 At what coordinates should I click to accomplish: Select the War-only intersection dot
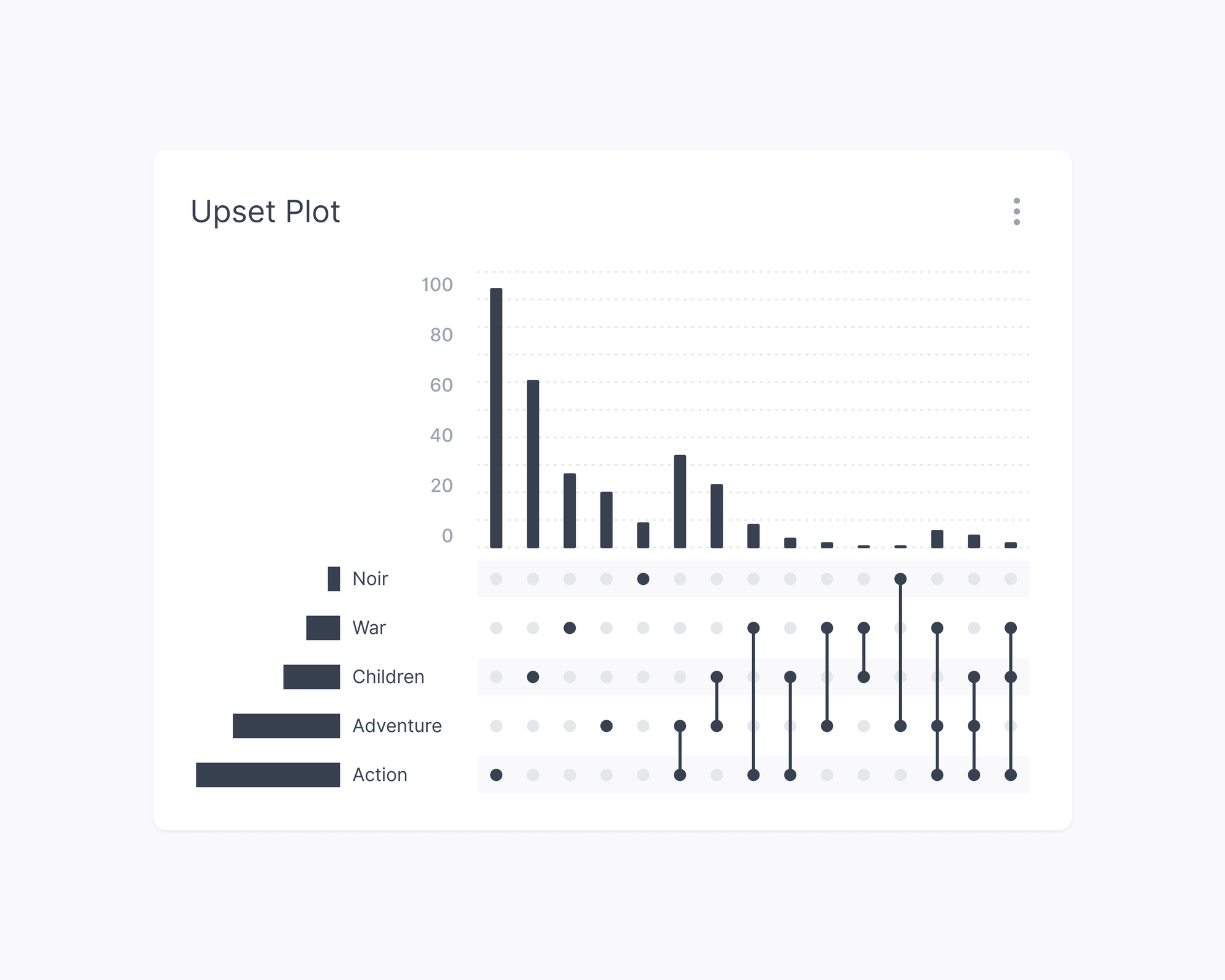point(570,627)
